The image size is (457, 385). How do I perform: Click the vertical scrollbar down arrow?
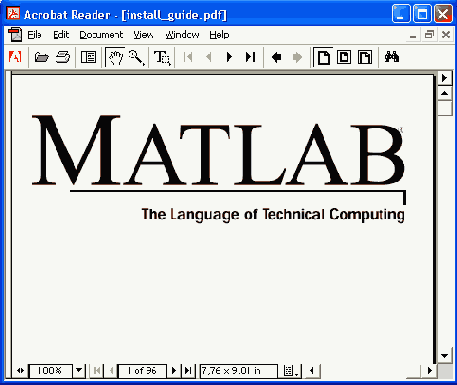(444, 356)
